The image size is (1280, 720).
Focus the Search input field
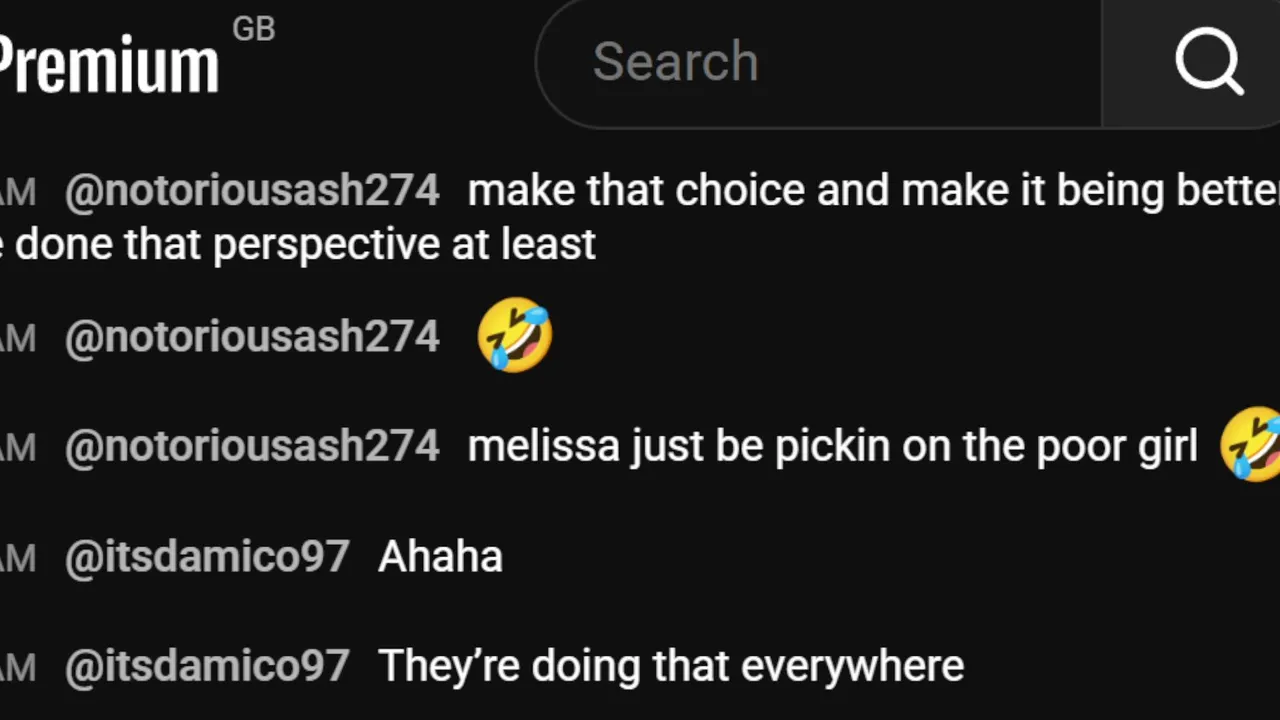(820, 62)
